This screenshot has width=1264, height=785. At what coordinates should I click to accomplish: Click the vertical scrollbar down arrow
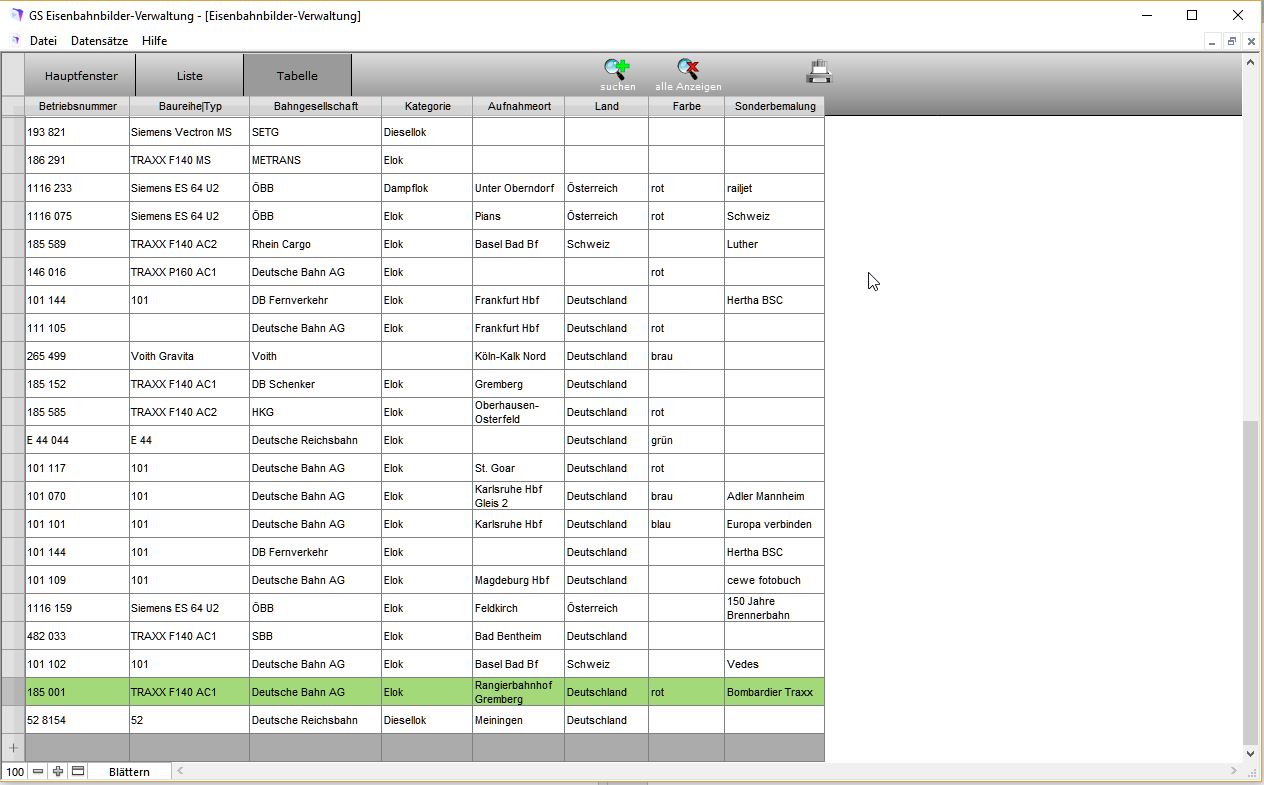1250,753
